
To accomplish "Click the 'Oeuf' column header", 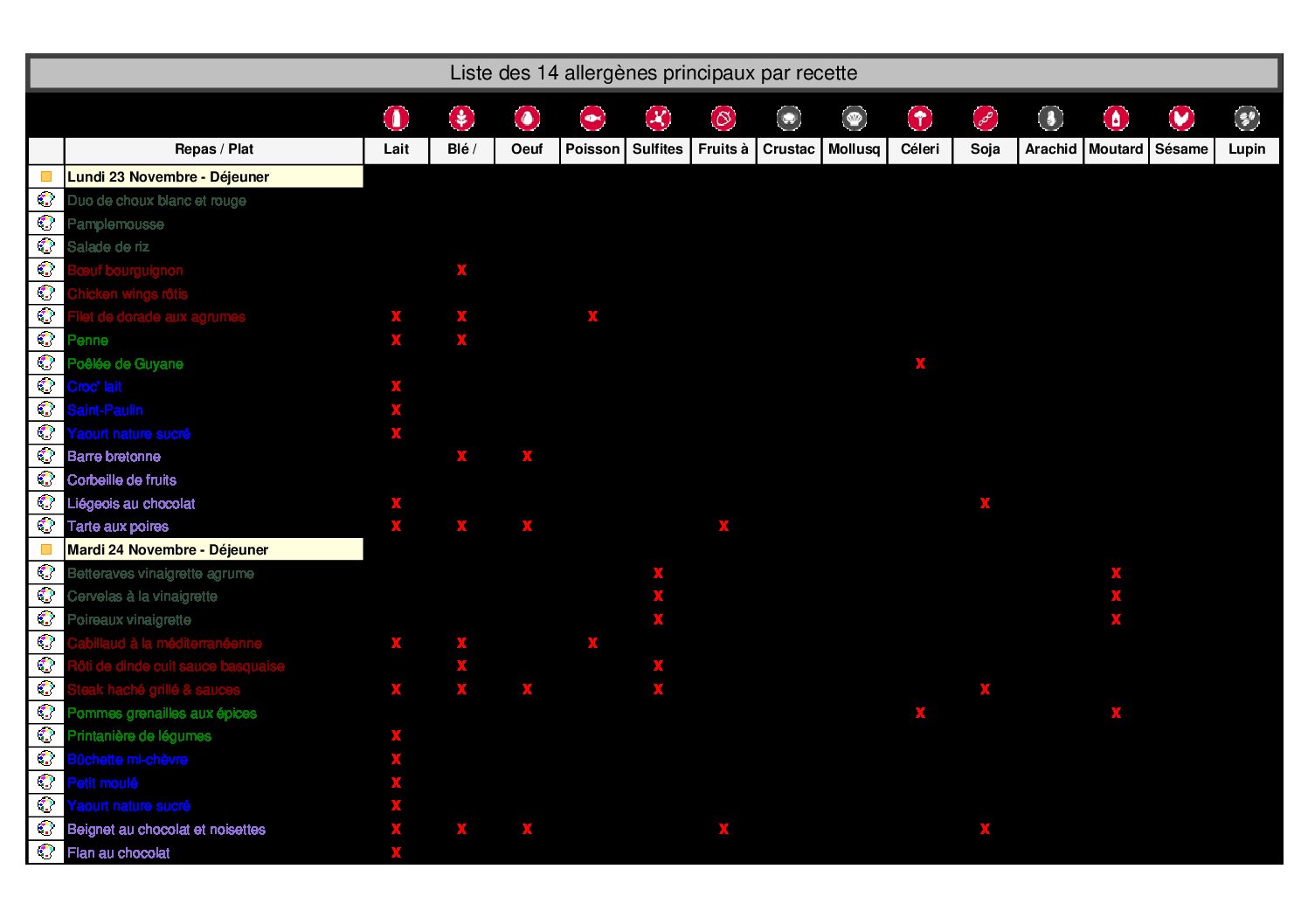I will coord(527,149).
